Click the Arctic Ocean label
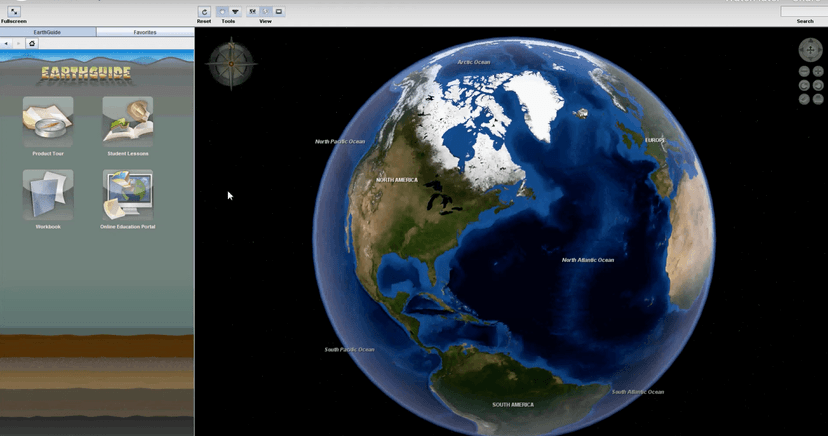 coord(474,62)
